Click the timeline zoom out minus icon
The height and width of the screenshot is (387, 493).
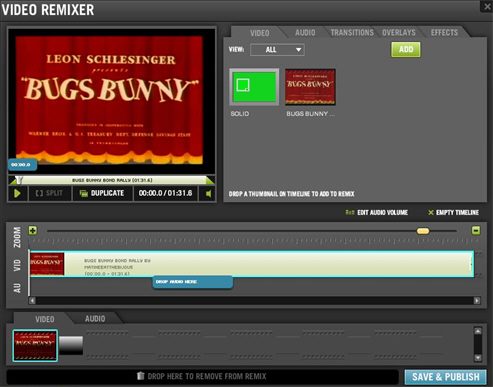click(476, 230)
